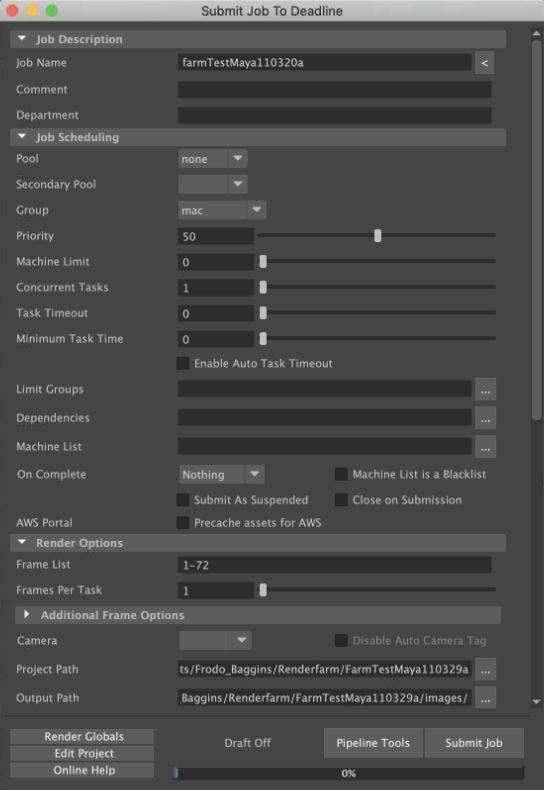Click the '<' button beside Job Name
The height and width of the screenshot is (790, 544).
tap(484, 63)
